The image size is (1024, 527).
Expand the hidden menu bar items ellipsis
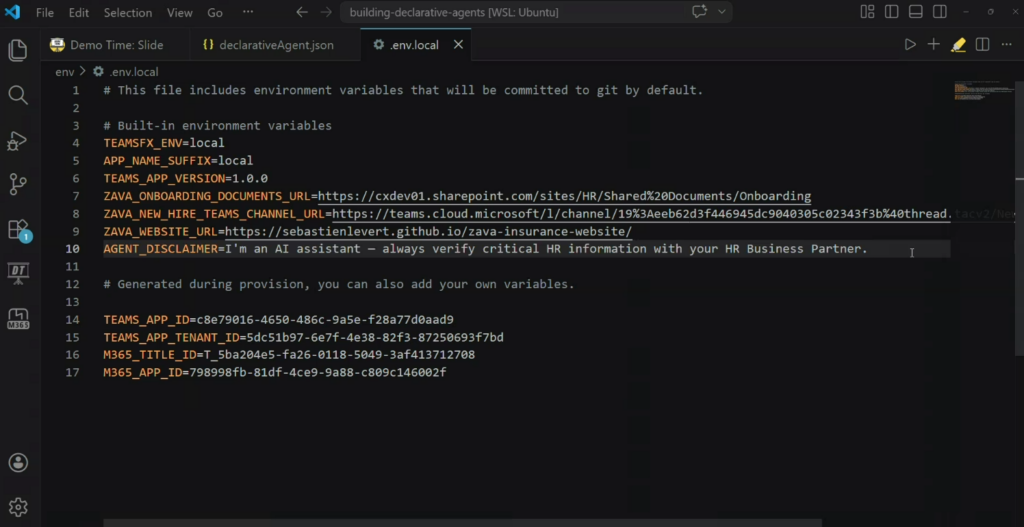point(247,13)
